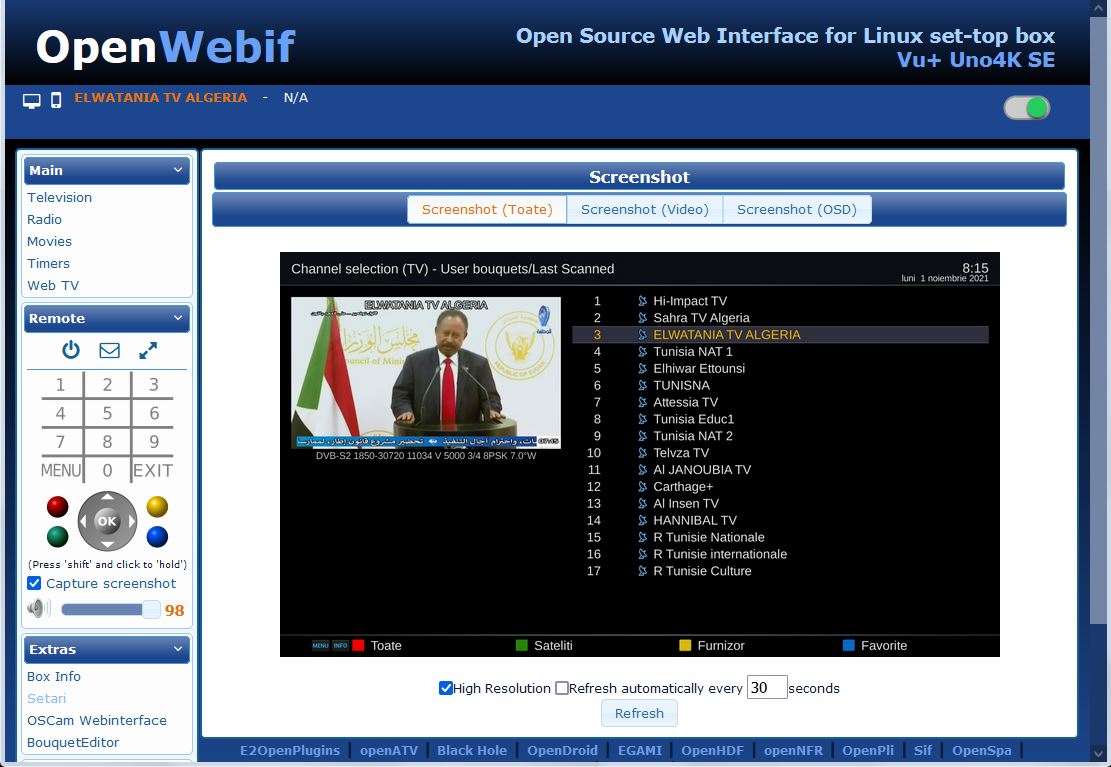Open OpenHDF footer link
Image resolution: width=1111 pixels, height=767 pixels.
[713, 750]
